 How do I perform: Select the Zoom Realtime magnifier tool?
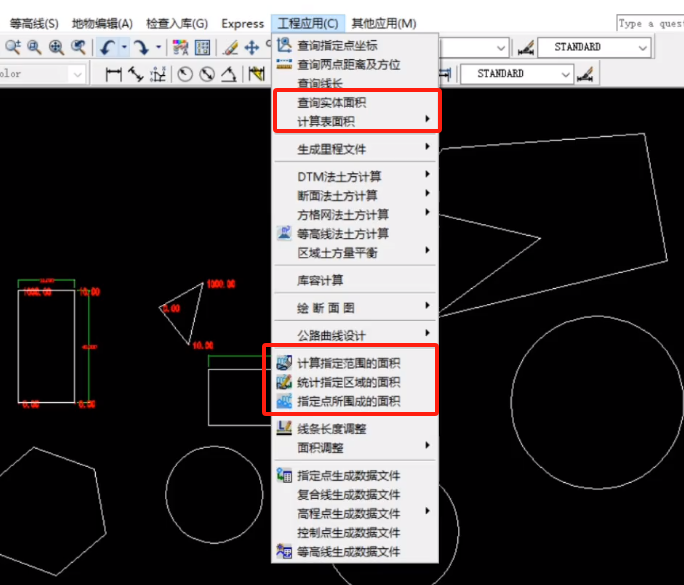coord(13,47)
